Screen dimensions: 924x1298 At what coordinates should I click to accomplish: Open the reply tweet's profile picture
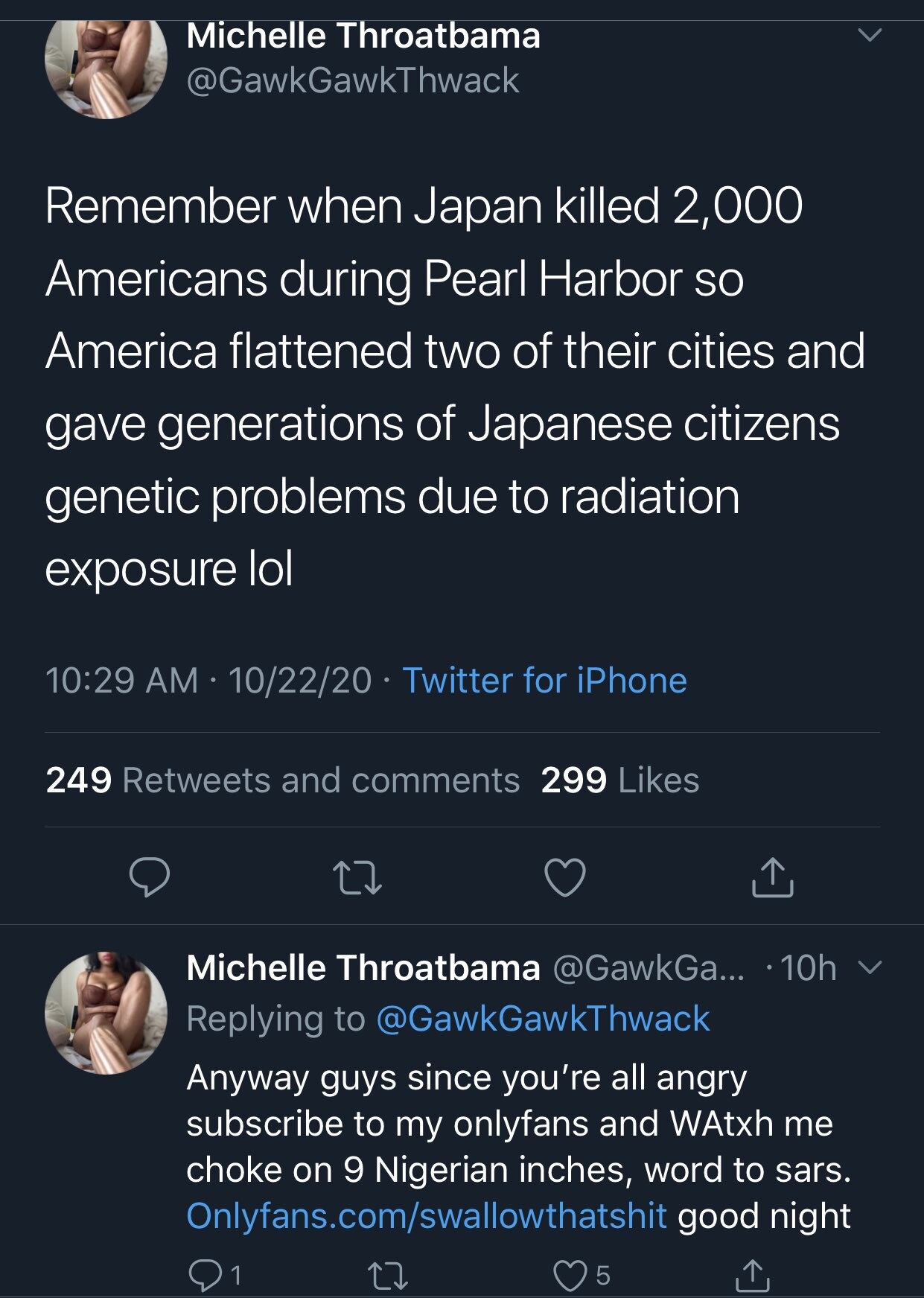[106, 1013]
